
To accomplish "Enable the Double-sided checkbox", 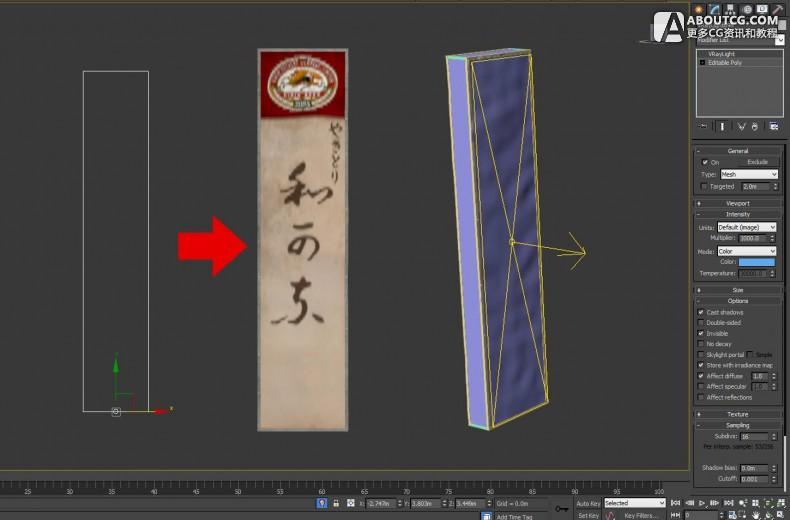I will [703, 323].
